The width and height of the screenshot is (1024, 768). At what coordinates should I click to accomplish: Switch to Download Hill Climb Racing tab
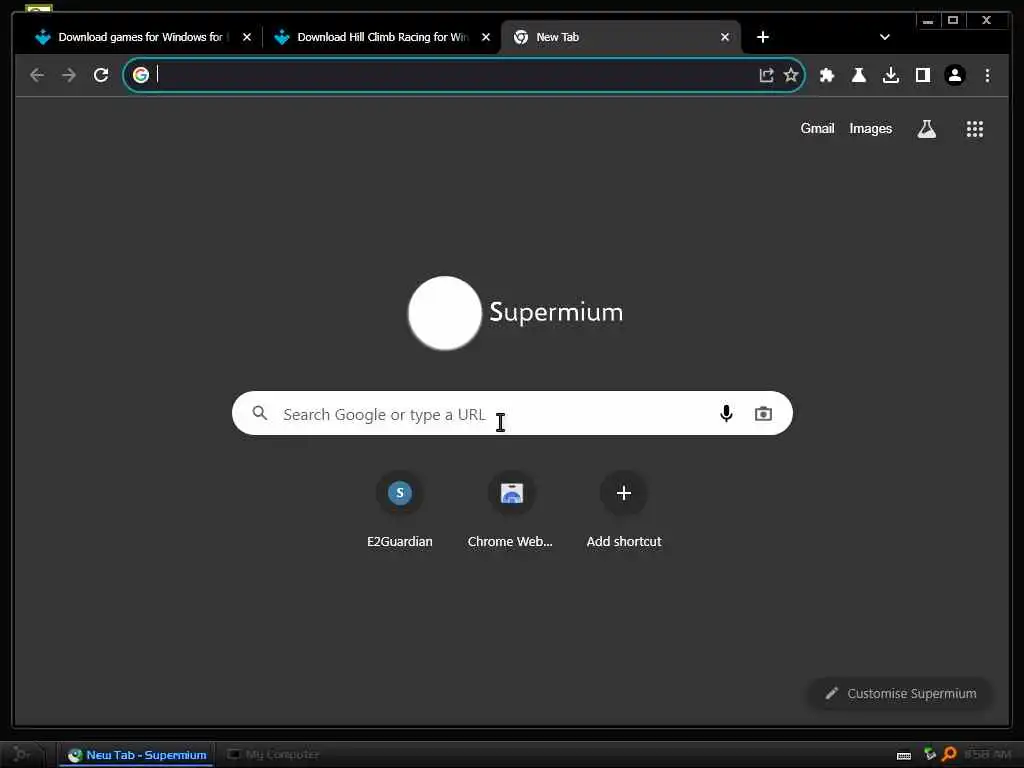381,37
